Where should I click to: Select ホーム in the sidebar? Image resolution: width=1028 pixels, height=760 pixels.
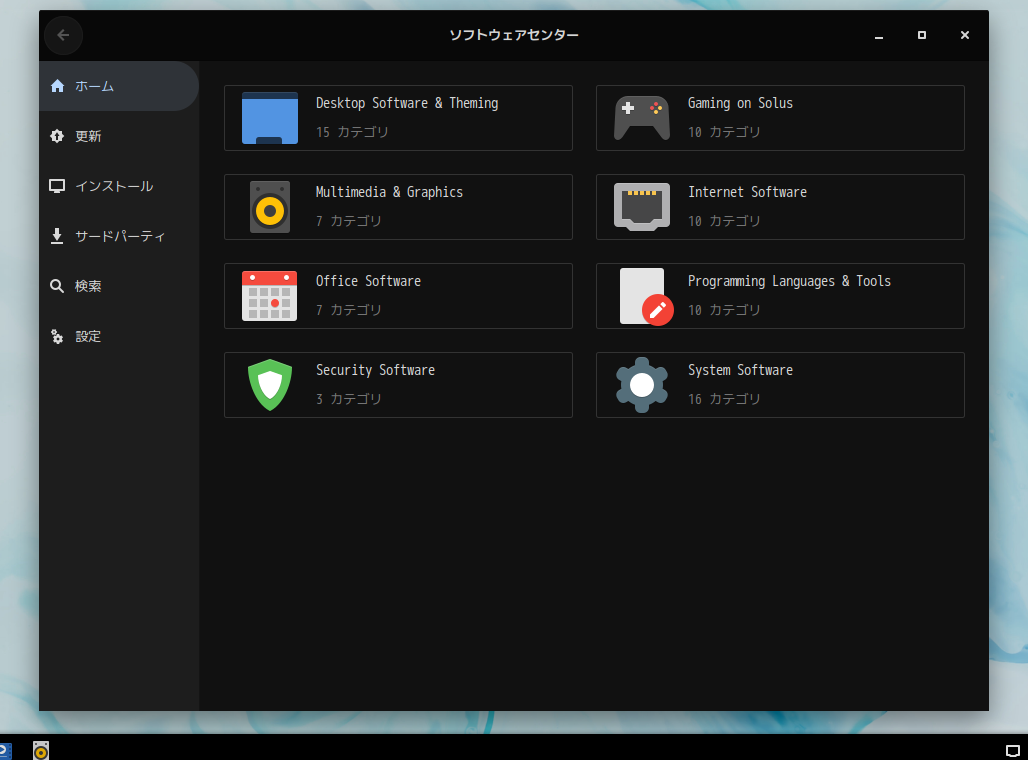pos(119,86)
